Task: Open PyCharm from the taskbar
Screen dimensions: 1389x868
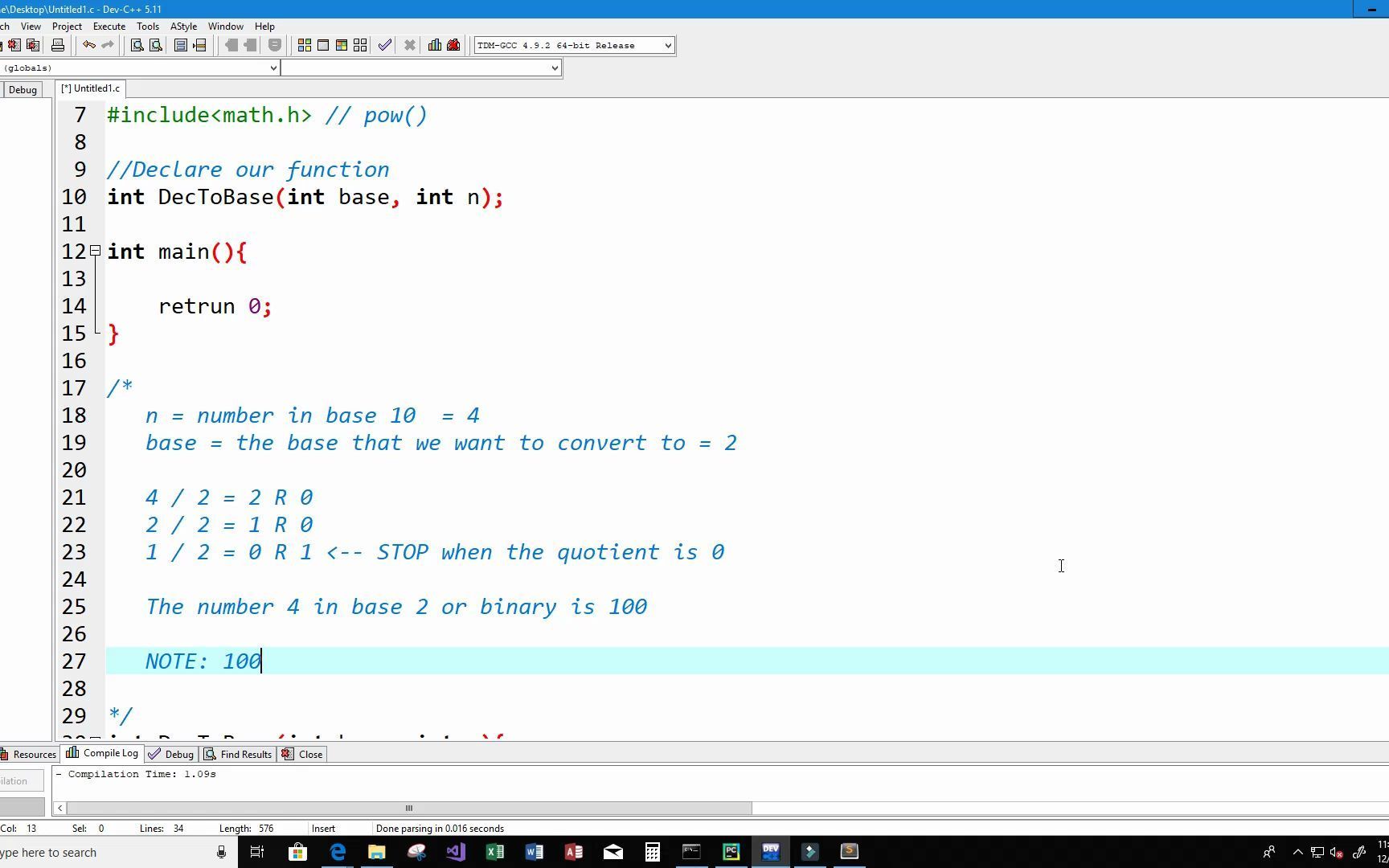Action: coord(731,852)
